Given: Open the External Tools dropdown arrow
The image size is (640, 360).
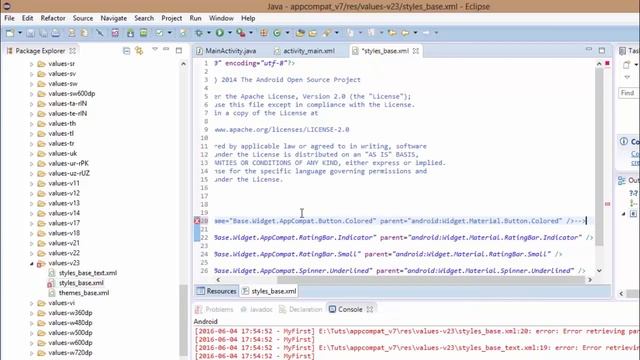Looking at the screenshot, I should pos(251,33).
